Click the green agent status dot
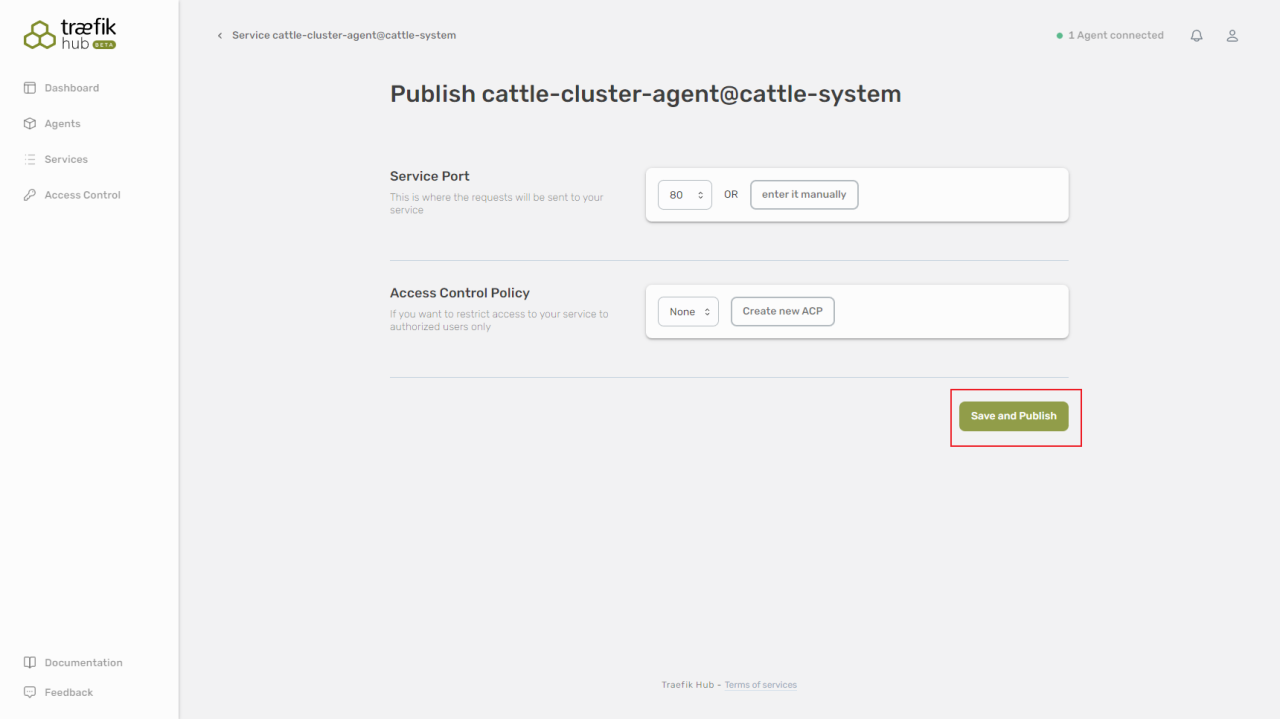 pyautogui.click(x=1060, y=36)
